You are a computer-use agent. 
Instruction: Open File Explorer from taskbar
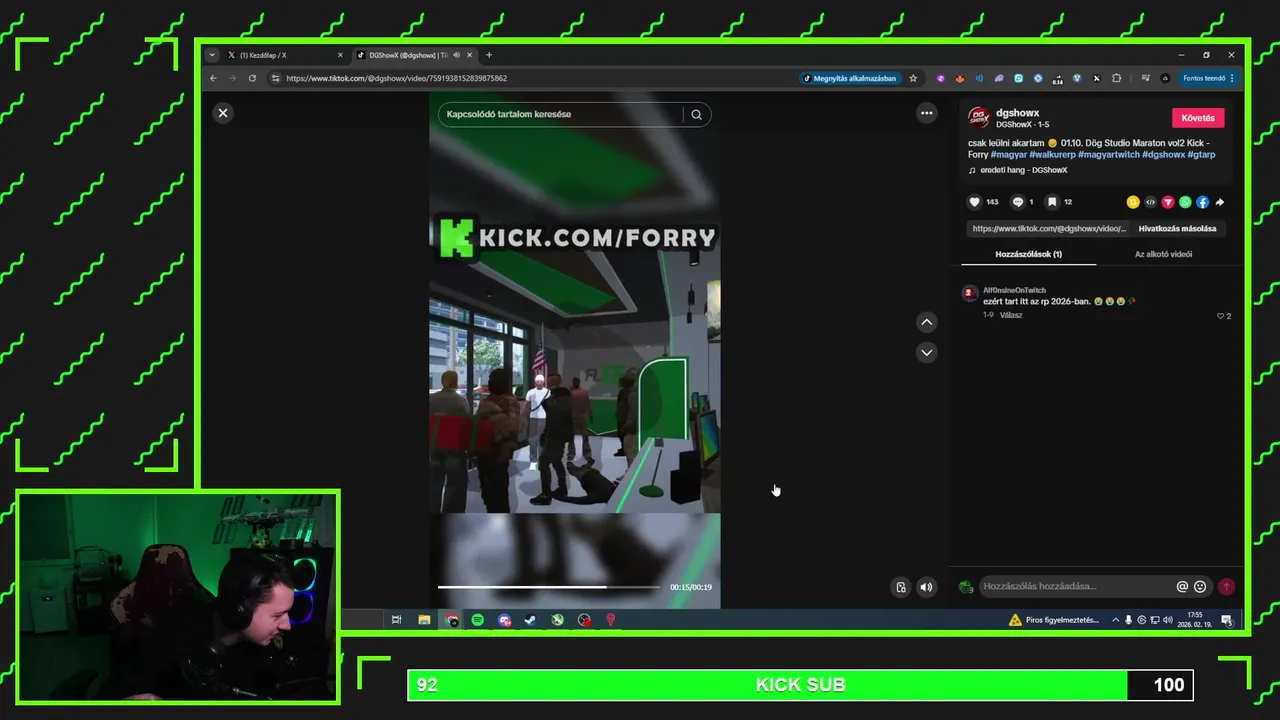tap(424, 620)
